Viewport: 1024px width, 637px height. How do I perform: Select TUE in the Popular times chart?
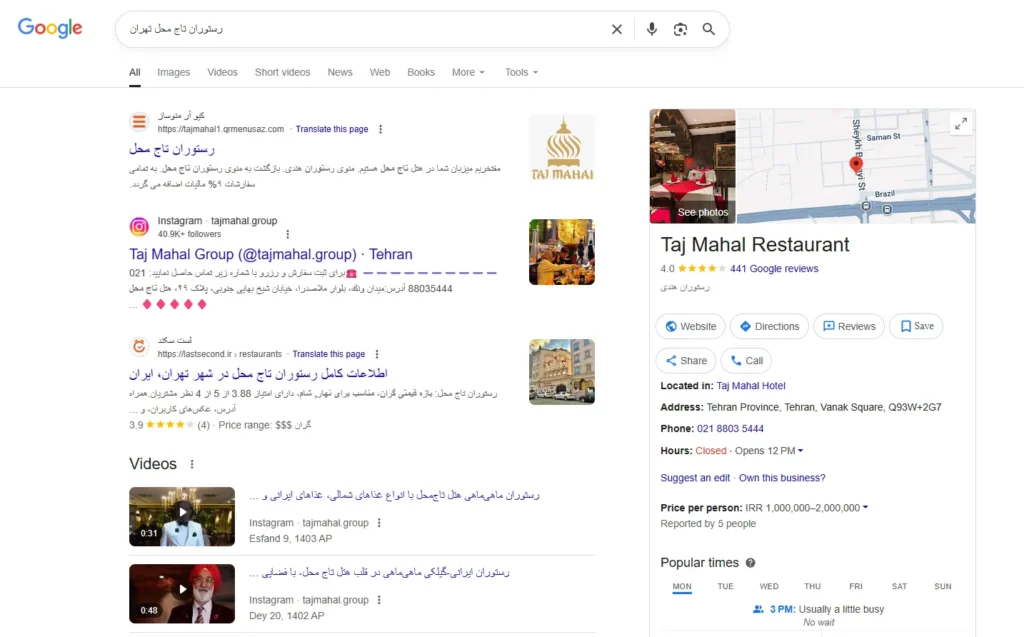click(725, 586)
